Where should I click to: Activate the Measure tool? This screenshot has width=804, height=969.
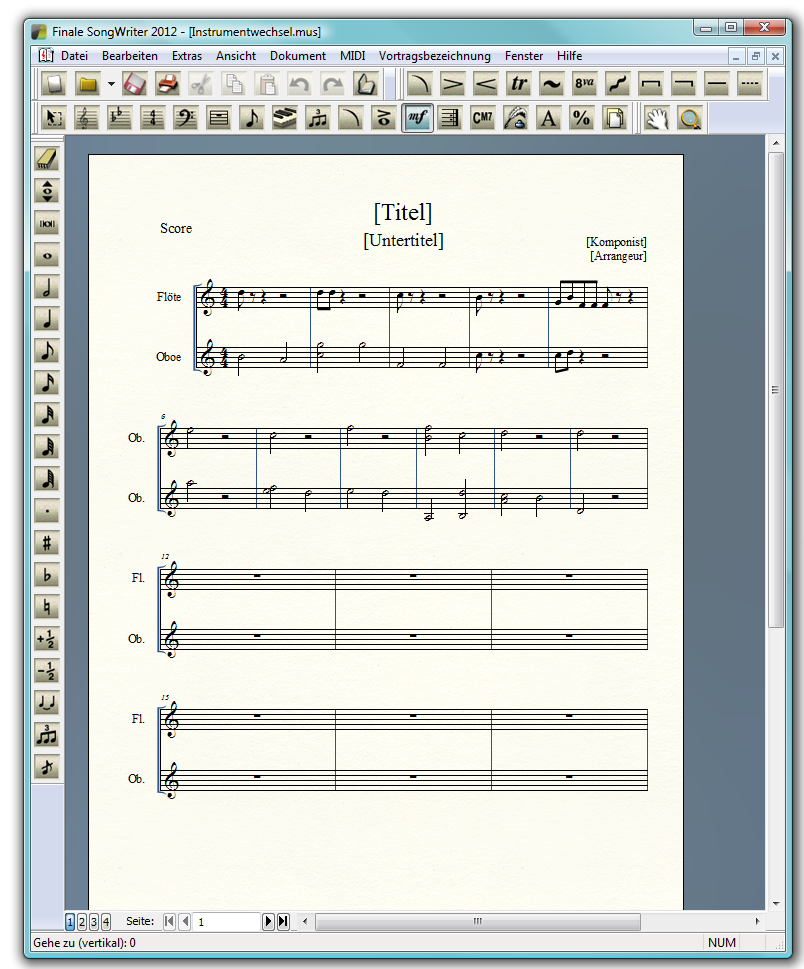click(x=218, y=117)
